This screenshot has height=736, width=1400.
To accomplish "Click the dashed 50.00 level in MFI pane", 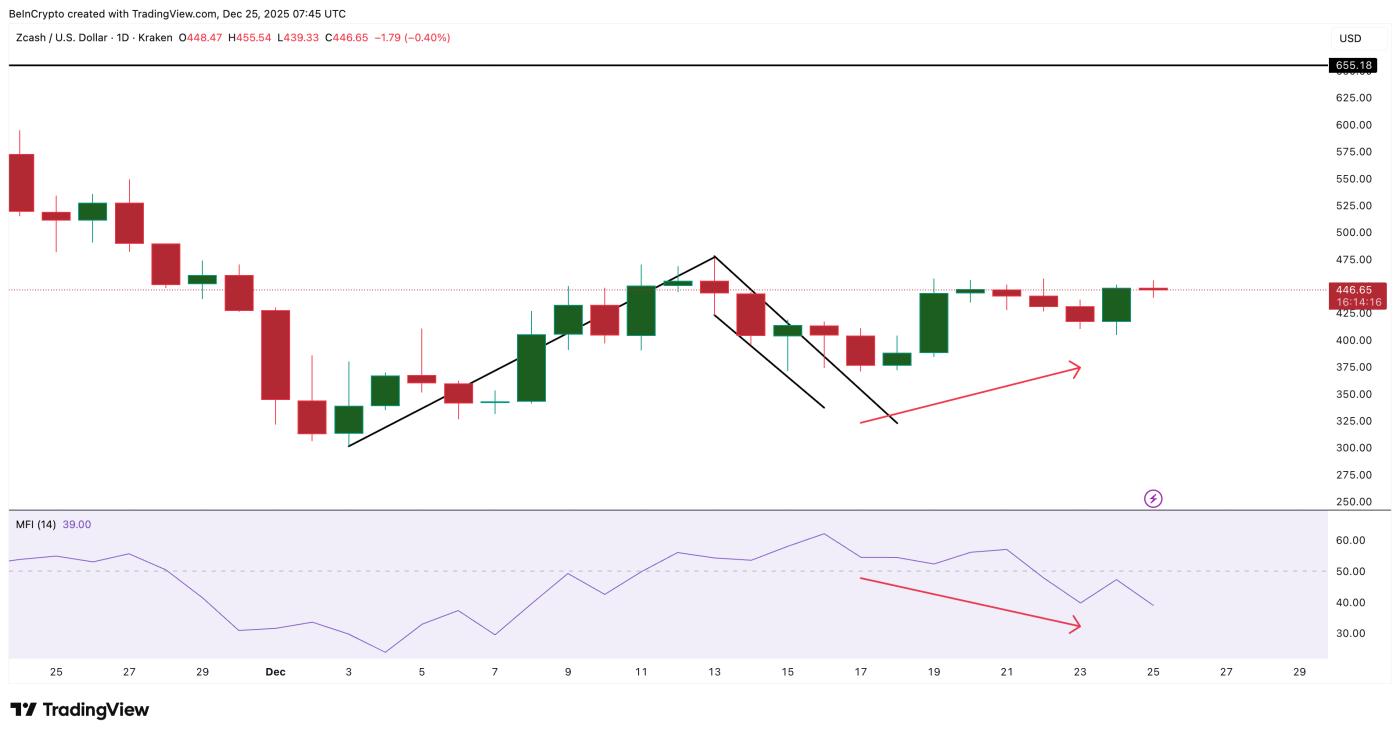I will click(x=668, y=571).
